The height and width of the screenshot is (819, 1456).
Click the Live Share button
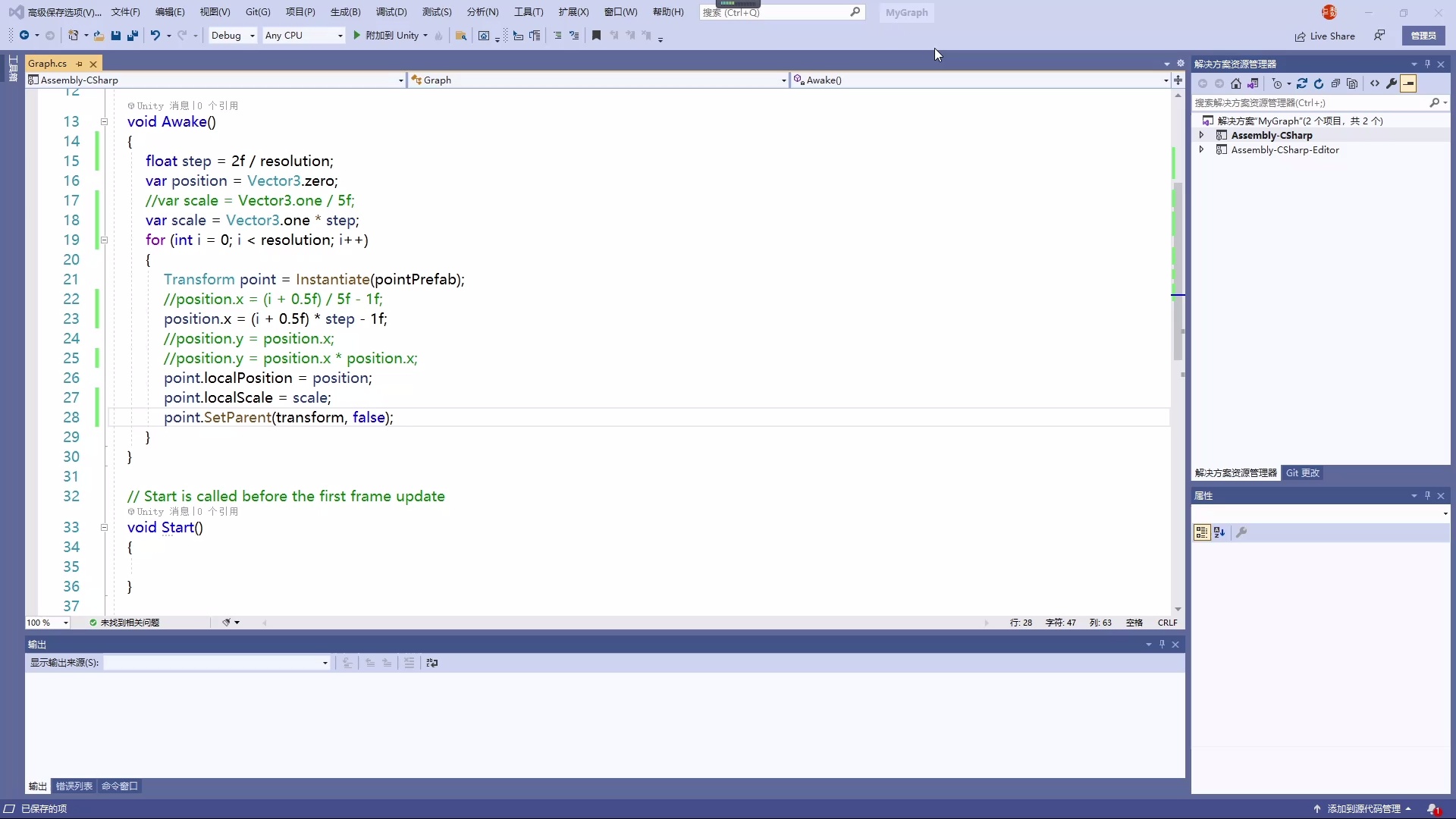coord(1325,36)
